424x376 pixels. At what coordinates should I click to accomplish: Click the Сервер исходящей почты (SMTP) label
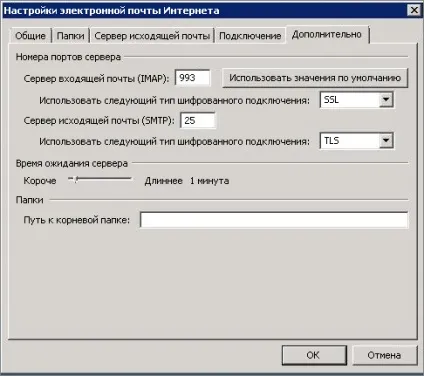coord(99,120)
